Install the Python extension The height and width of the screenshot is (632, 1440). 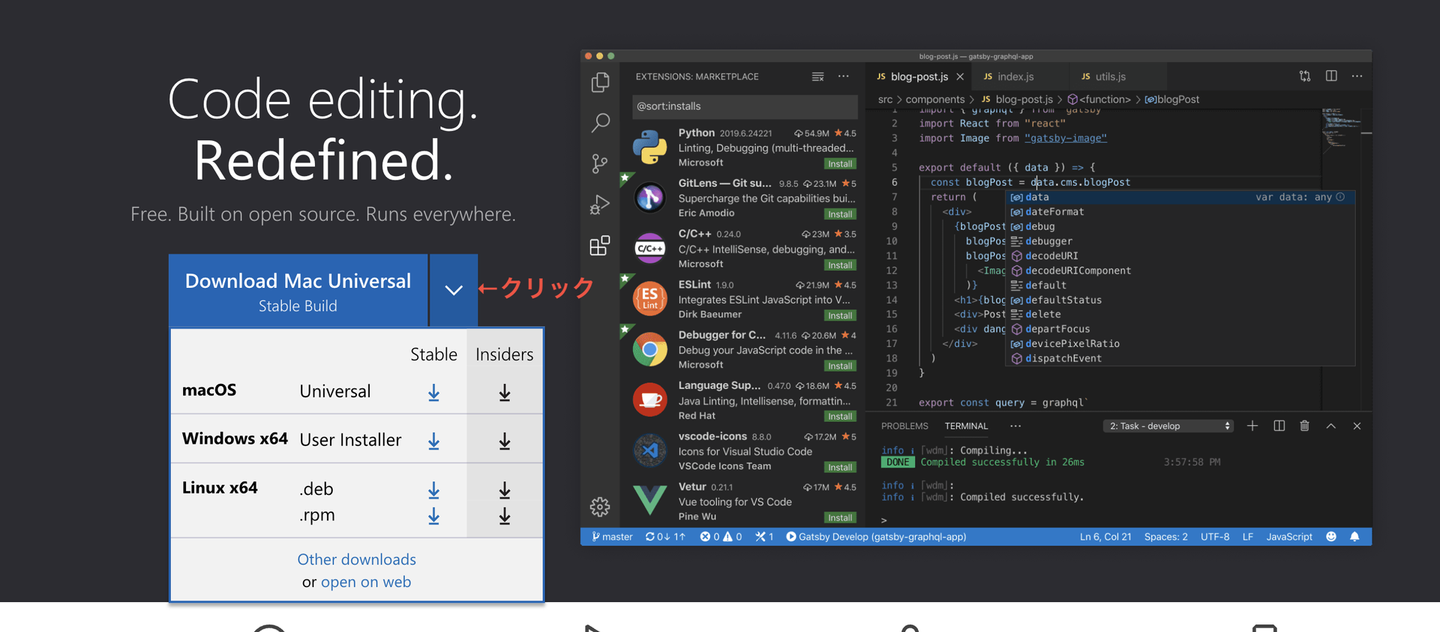[x=840, y=163]
